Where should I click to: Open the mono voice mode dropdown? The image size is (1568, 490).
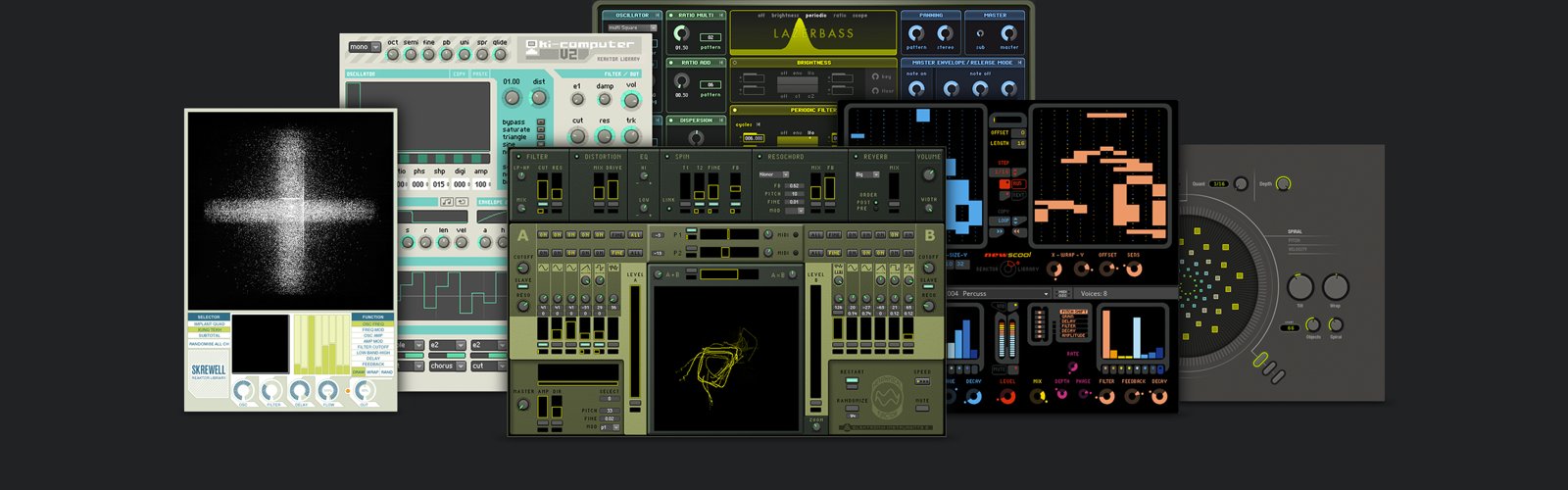[x=365, y=47]
